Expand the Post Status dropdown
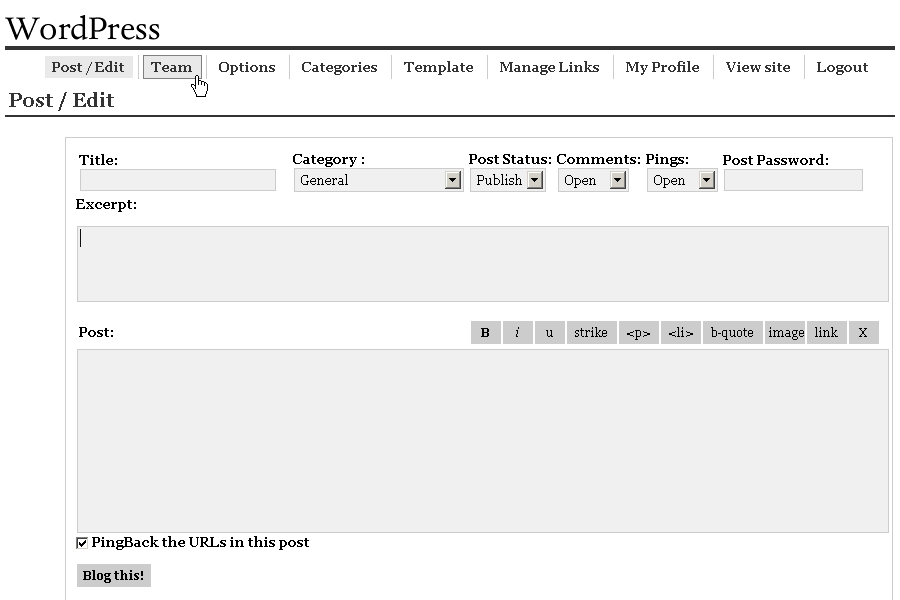 (x=507, y=180)
